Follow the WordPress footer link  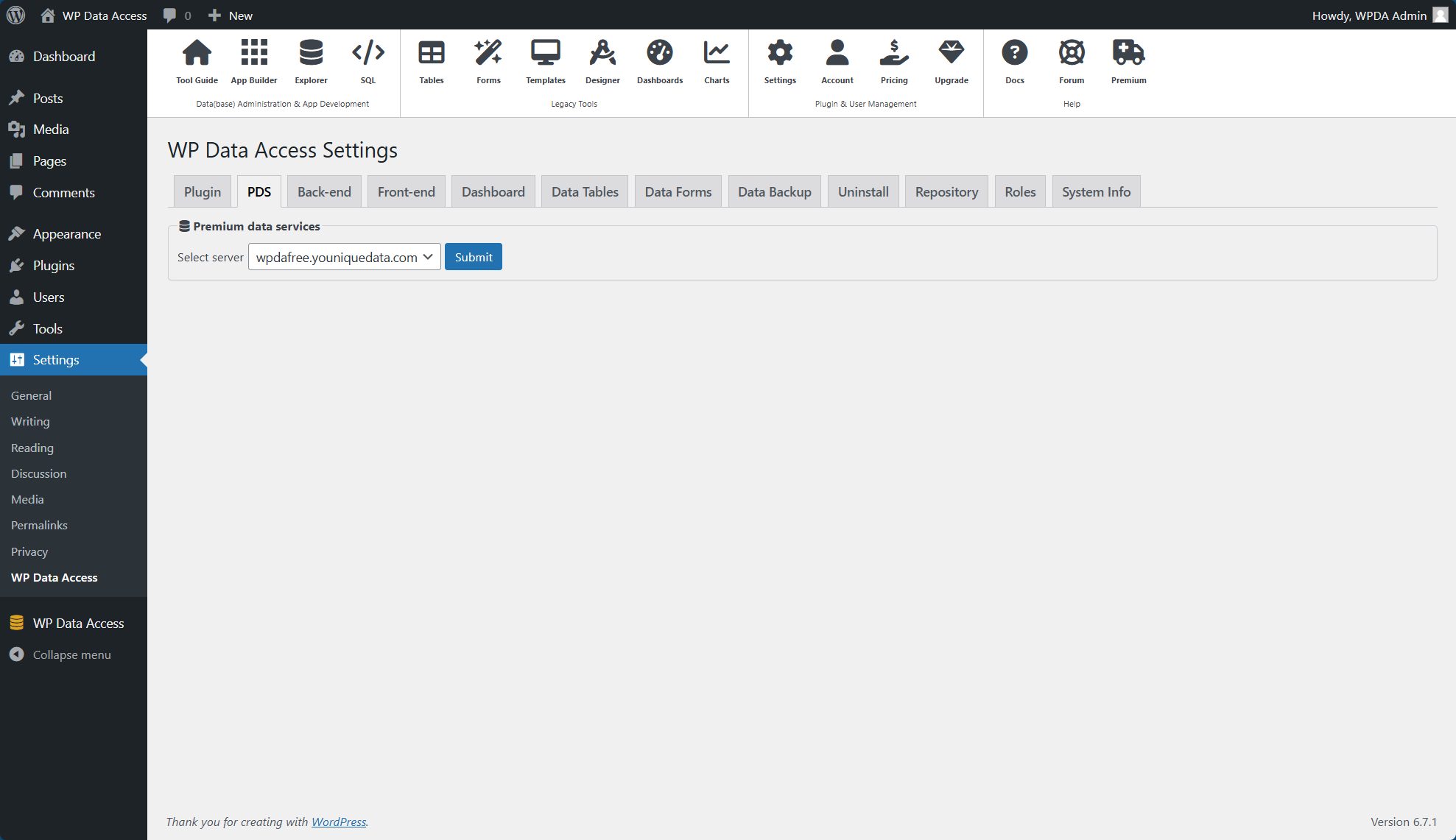coord(338,822)
